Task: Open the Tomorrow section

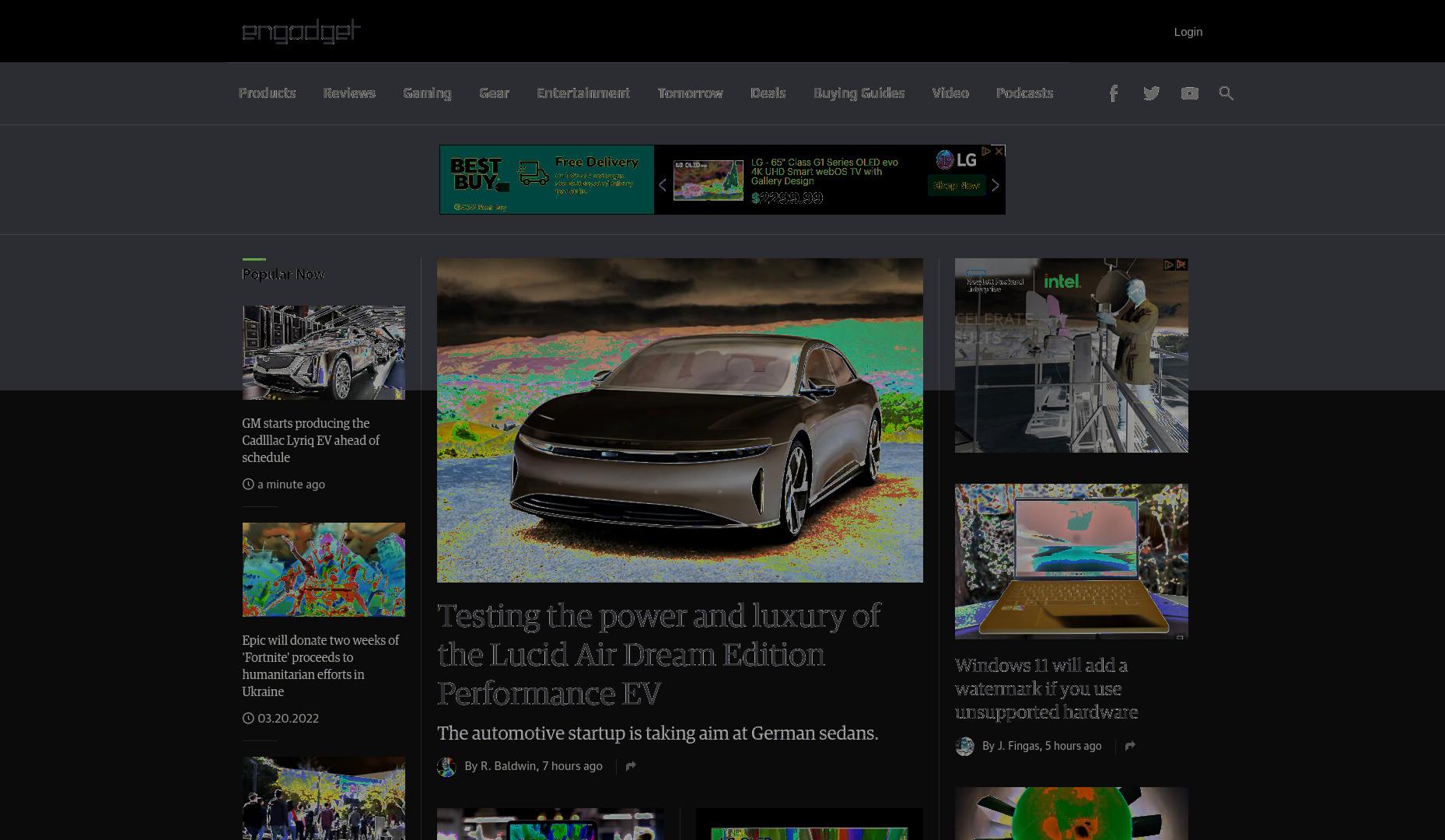Action: pos(690,93)
